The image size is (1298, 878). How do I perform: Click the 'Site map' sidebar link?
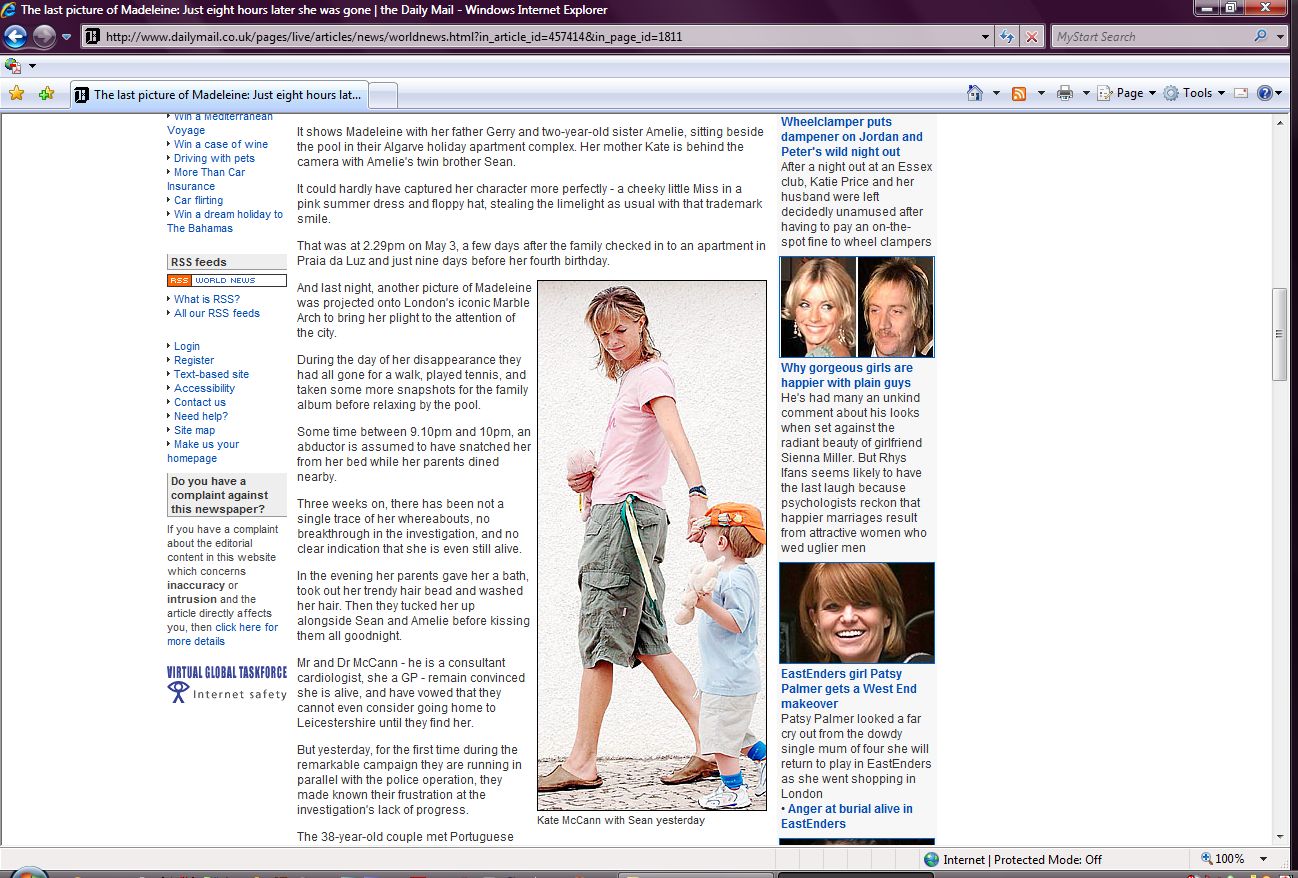(194, 430)
